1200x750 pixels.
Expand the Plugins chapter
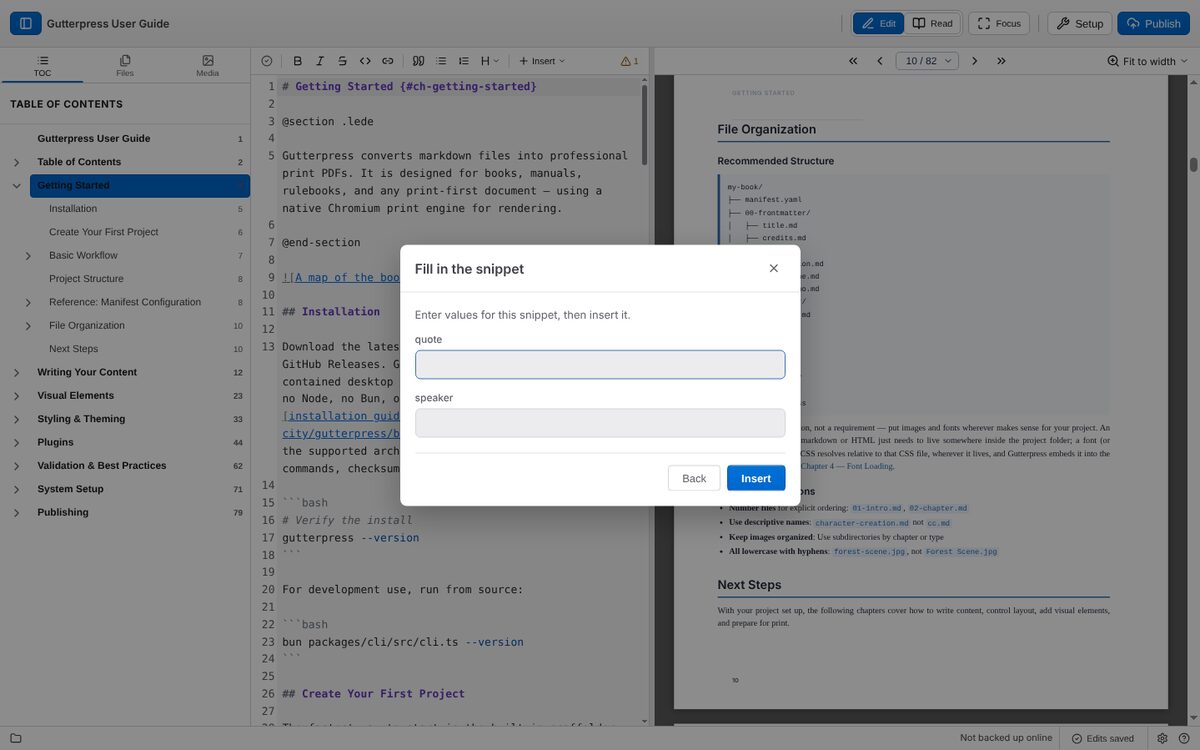16,442
